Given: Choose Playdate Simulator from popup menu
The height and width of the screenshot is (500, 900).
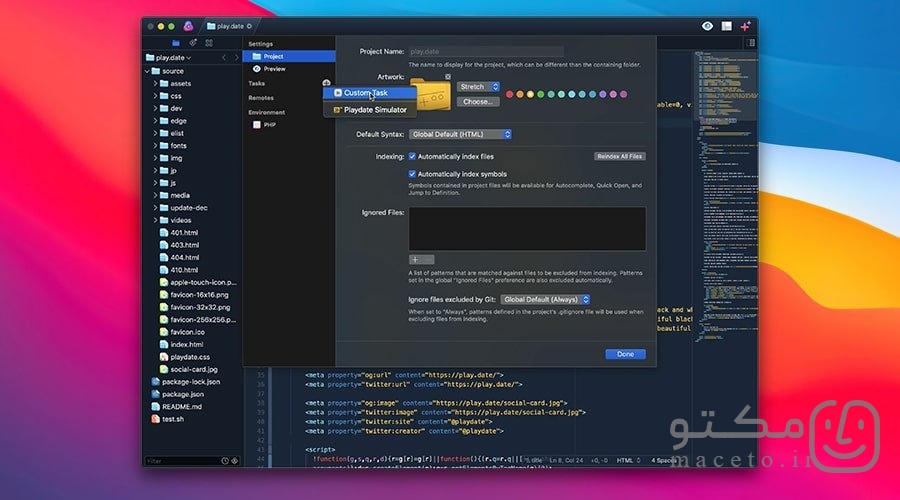Looking at the screenshot, I should pyautogui.click(x=370, y=110).
